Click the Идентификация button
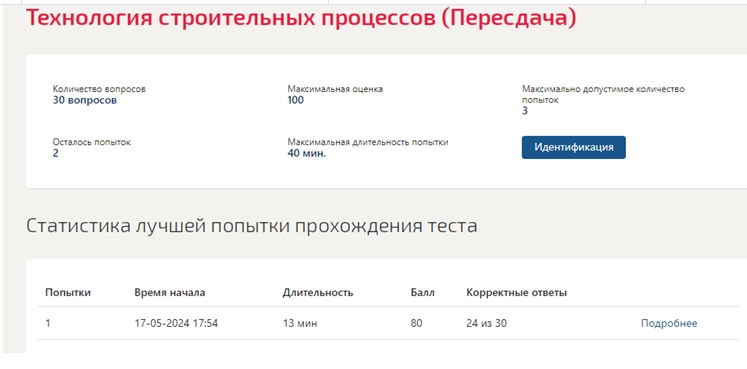This screenshot has width=747, height=369. 574,147
